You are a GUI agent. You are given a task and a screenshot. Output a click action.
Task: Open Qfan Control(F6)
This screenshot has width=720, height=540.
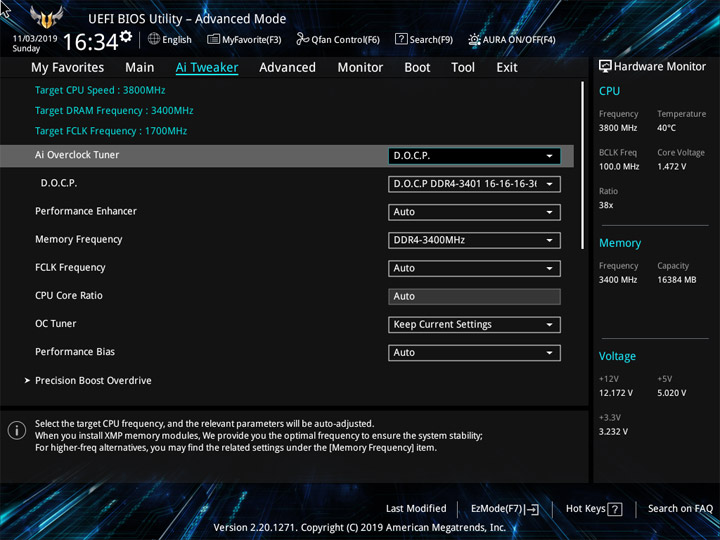click(338, 39)
